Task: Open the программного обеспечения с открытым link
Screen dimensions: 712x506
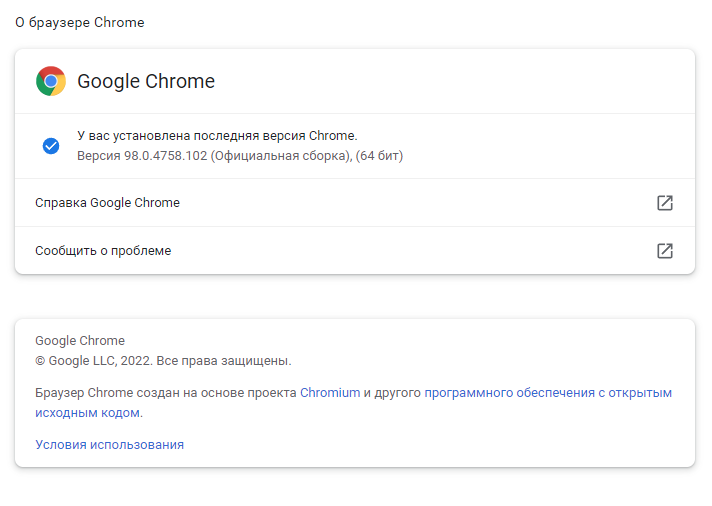Action: point(548,393)
